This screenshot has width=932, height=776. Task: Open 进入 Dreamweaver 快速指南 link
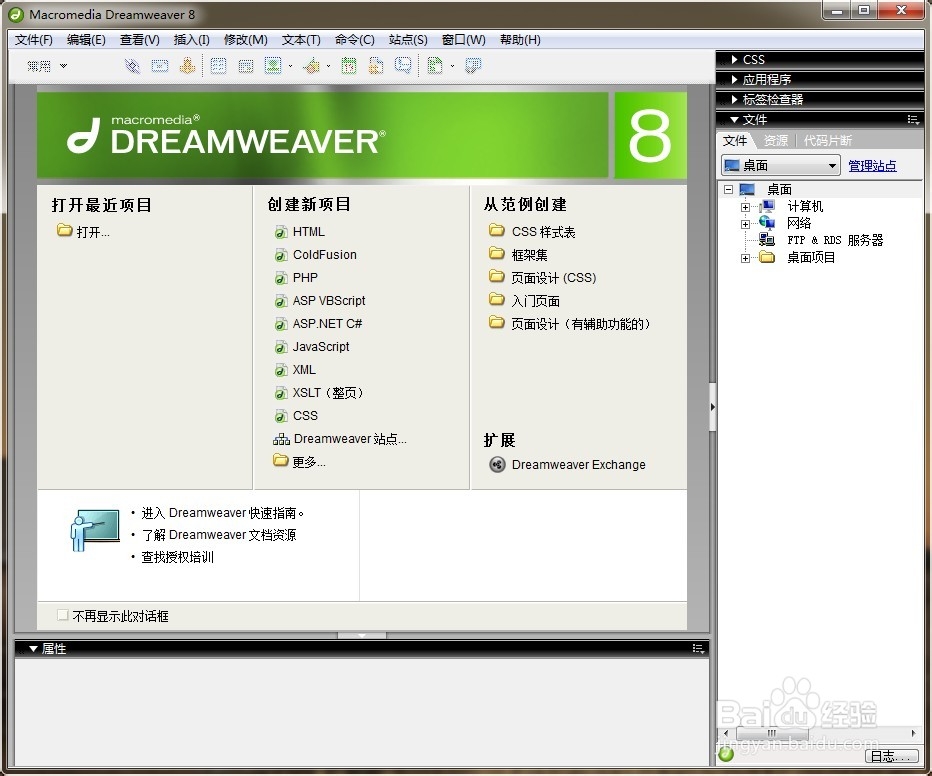pyautogui.click(x=222, y=513)
